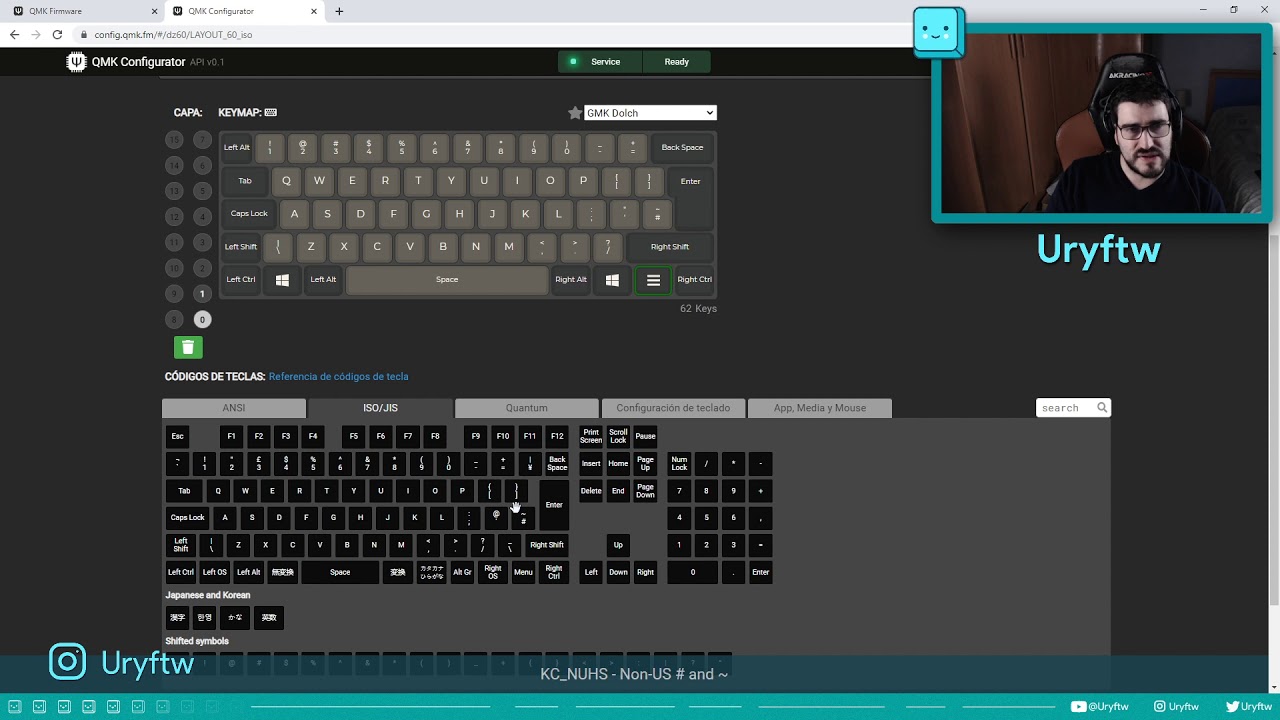Viewport: 1280px width, 720px height.
Task: Click the star favorite colorway icon
Action: 575,113
